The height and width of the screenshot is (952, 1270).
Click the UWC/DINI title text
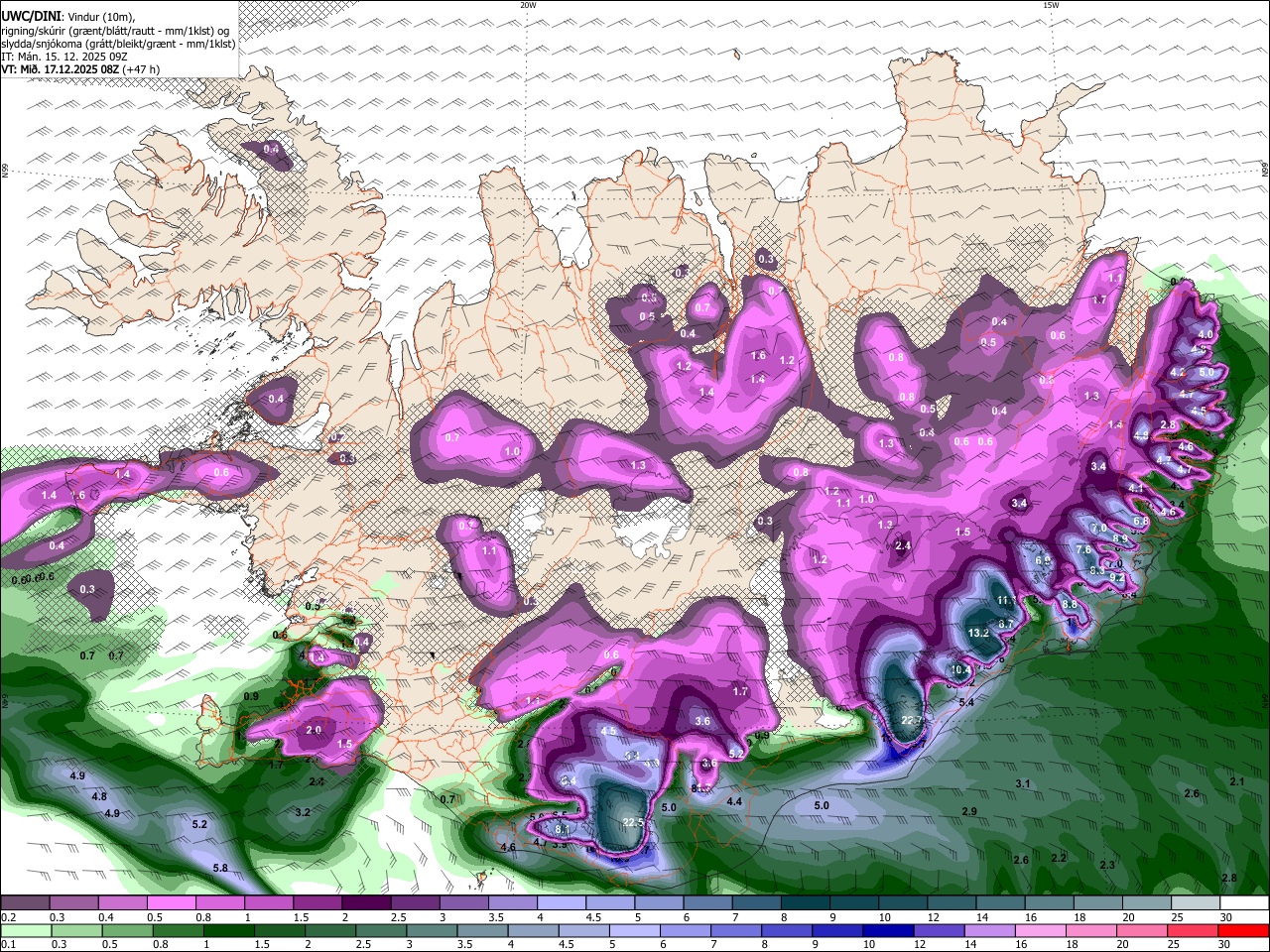pos(31,17)
